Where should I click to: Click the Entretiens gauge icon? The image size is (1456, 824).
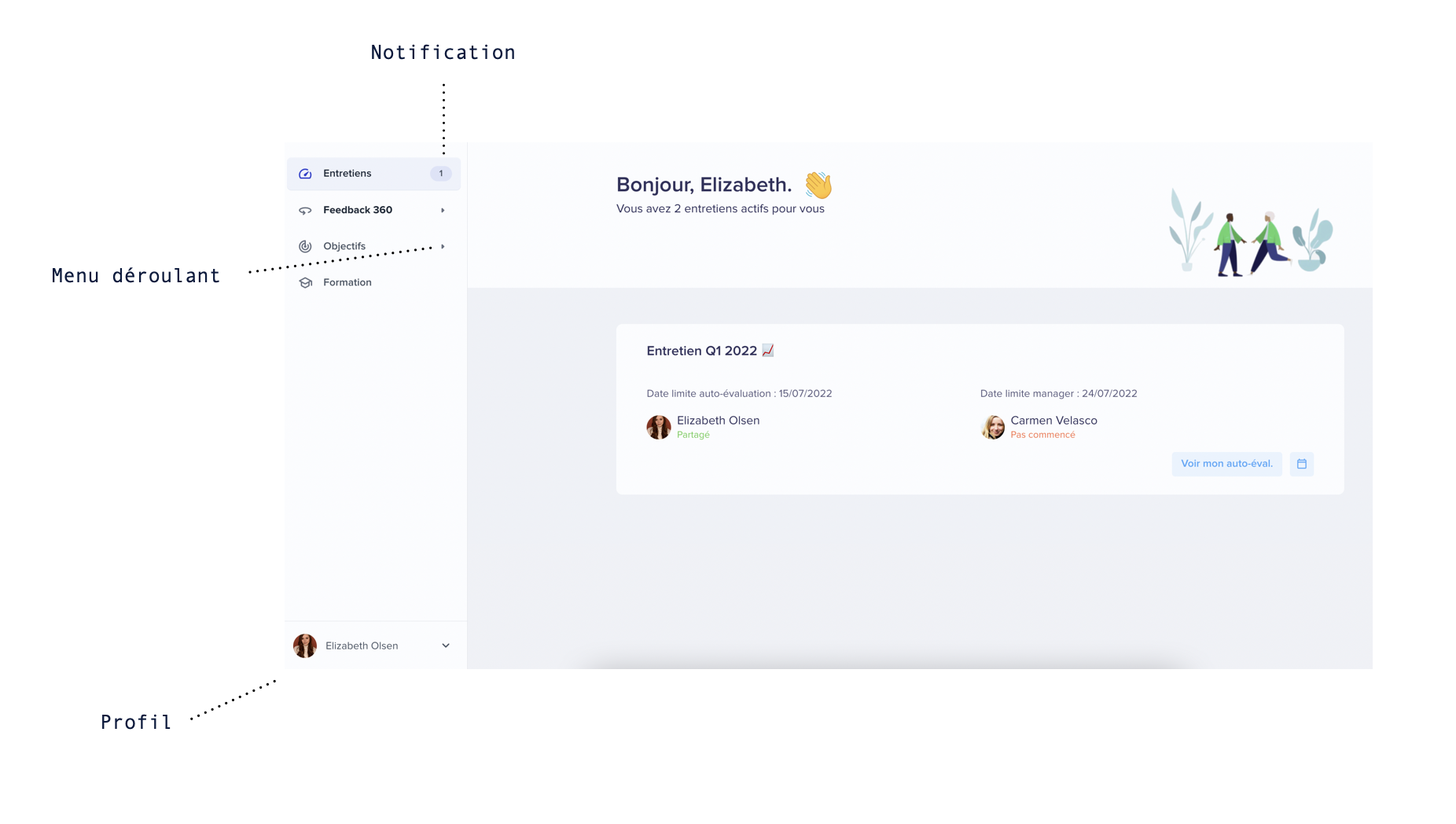pyautogui.click(x=305, y=174)
